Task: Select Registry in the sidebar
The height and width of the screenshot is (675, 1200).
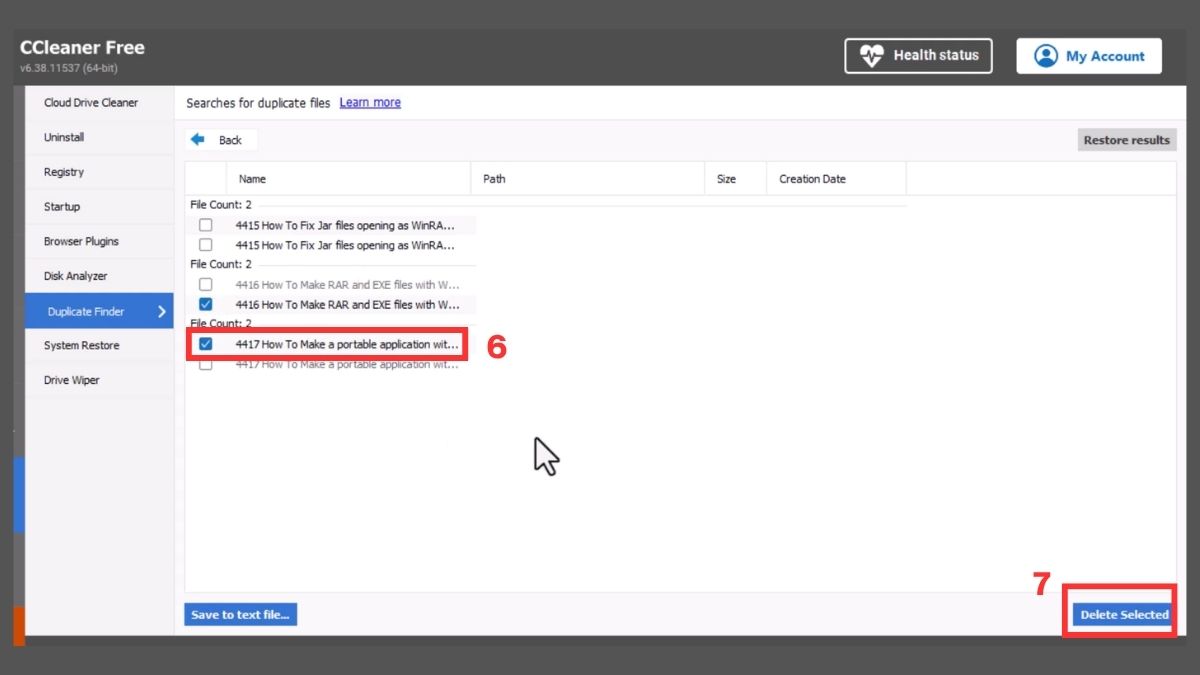Action: [99, 172]
